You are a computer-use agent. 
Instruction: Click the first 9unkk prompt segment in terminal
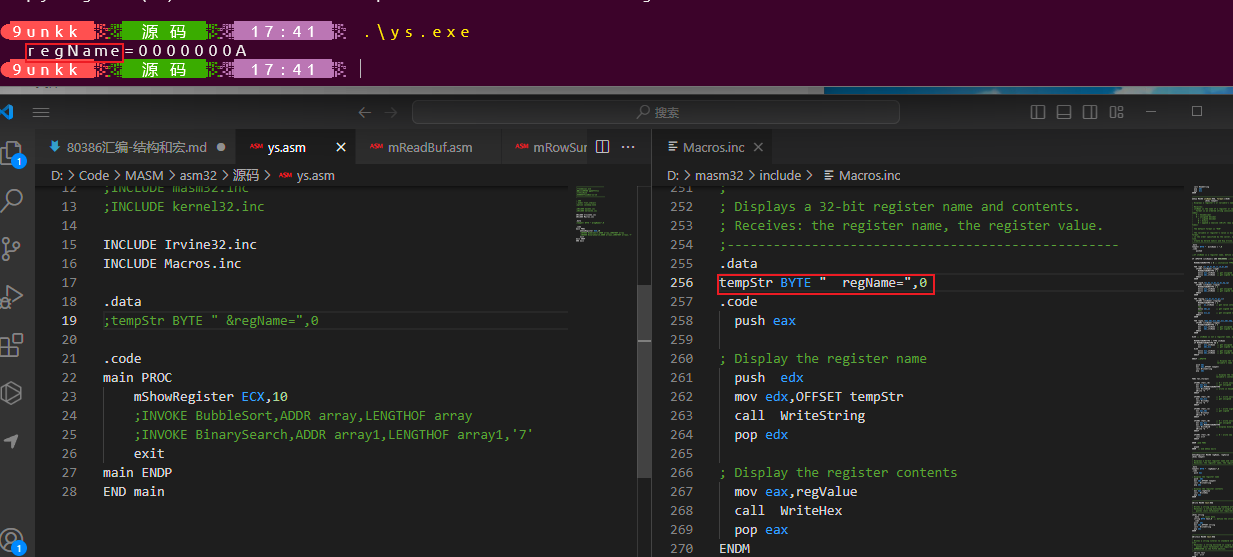[x=46, y=32]
